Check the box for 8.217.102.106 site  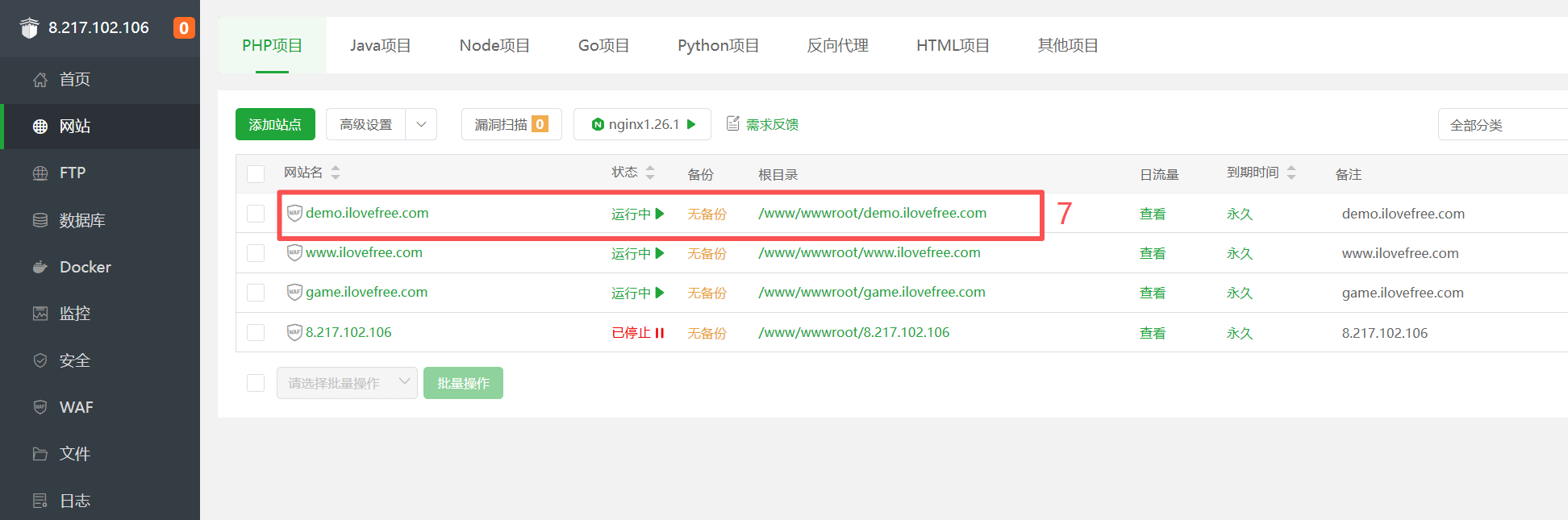pyautogui.click(x=256, y=333)
